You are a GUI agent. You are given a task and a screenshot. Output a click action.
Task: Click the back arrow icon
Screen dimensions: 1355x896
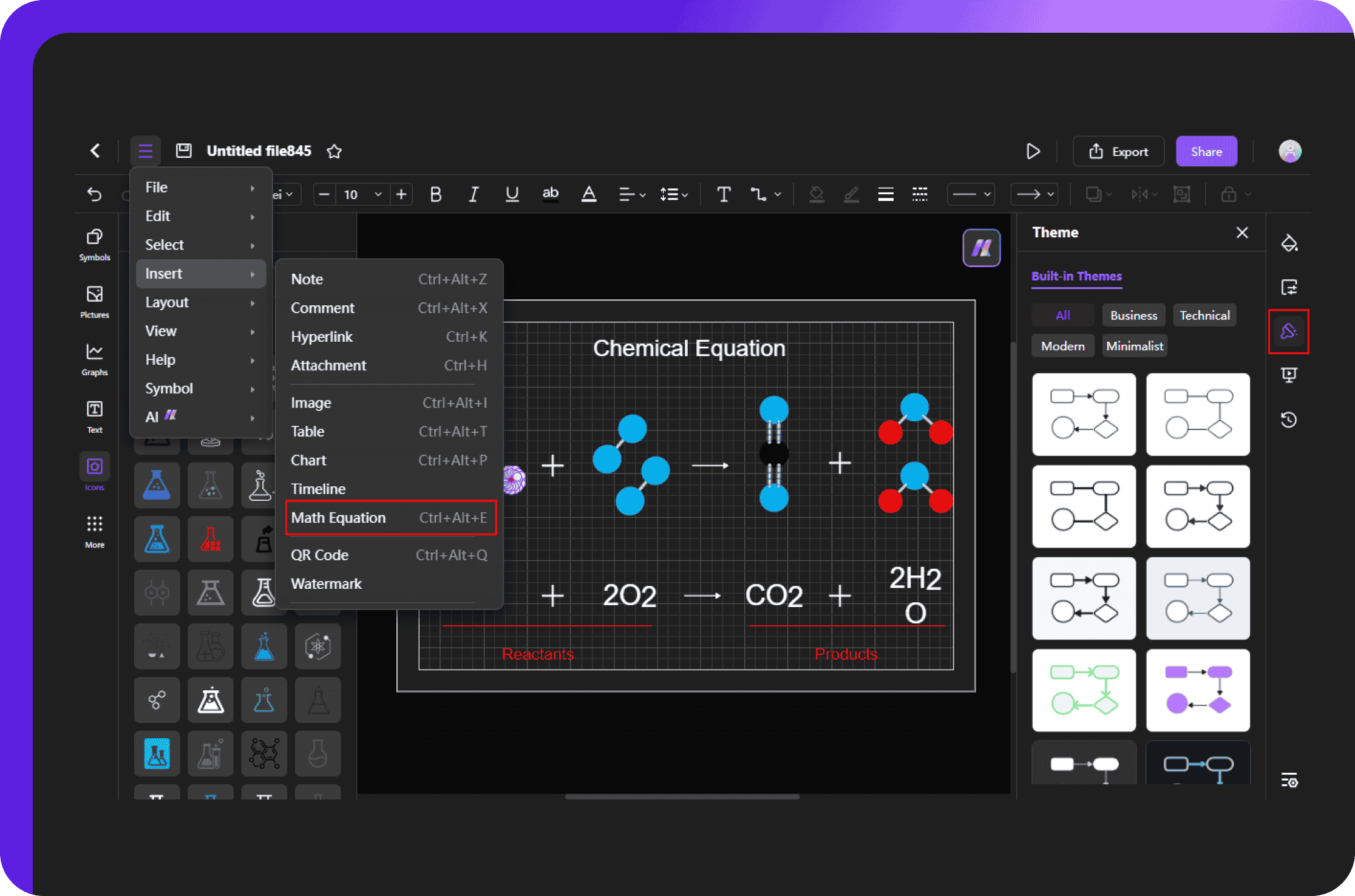pyautogui.click(x=95, y=151)
